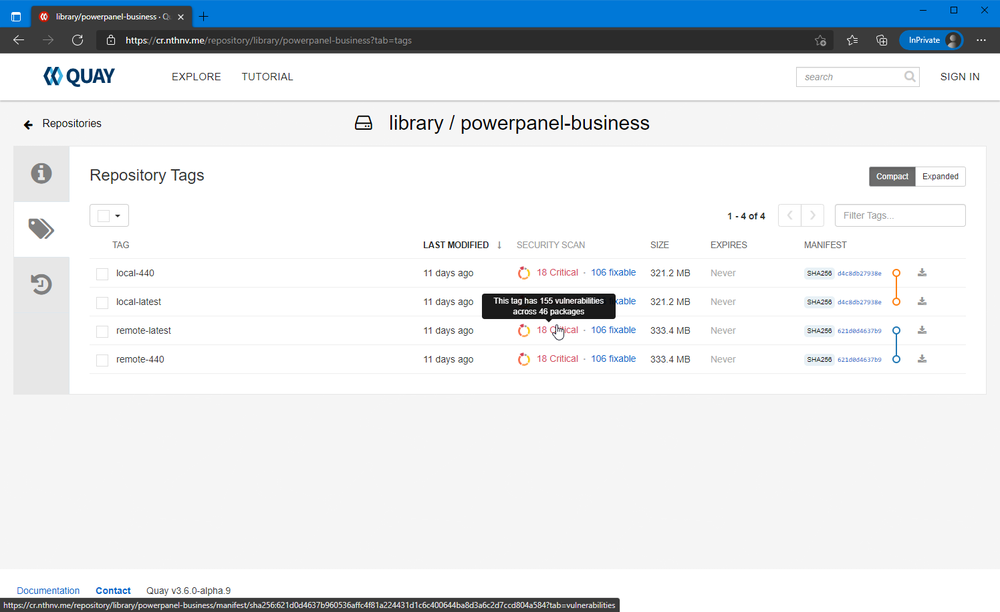Open the Explore menu item
The height and width of the screenshot is (612, 1000).
click(196, 76)
